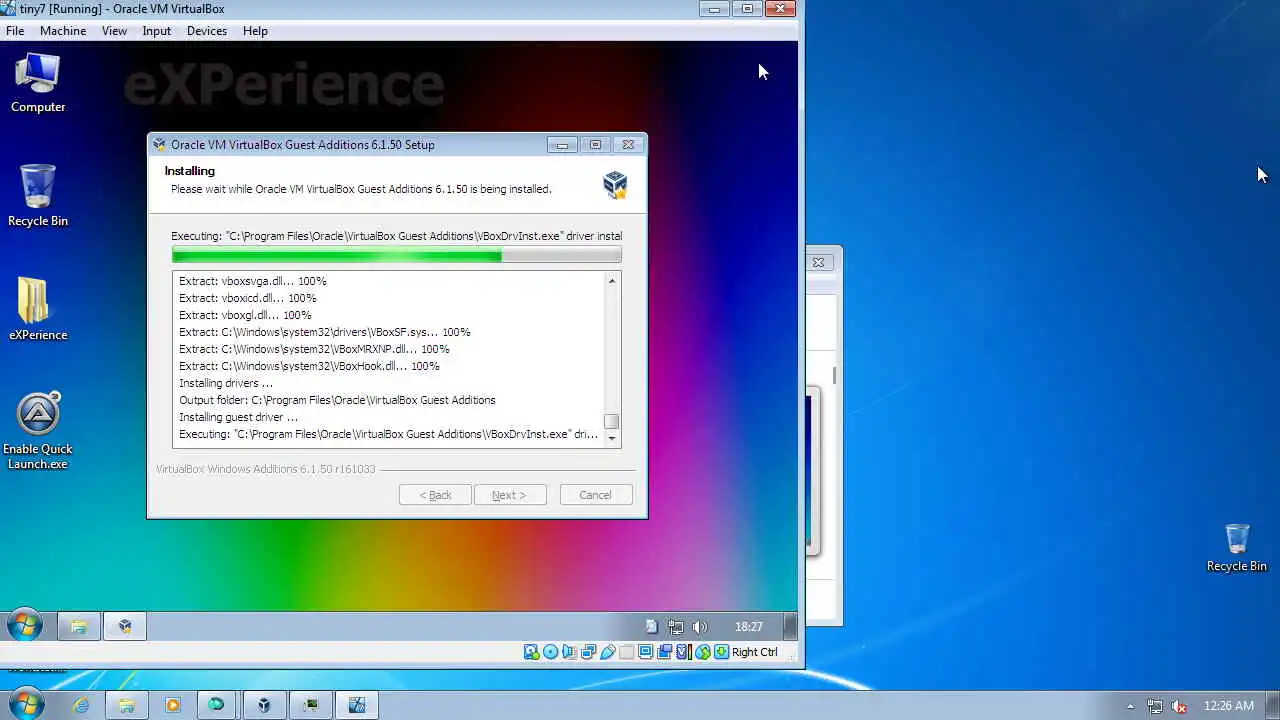Click the Right Ctrl host key label
Viewport: 1280px width, 720px height.
tap(754, 652)
